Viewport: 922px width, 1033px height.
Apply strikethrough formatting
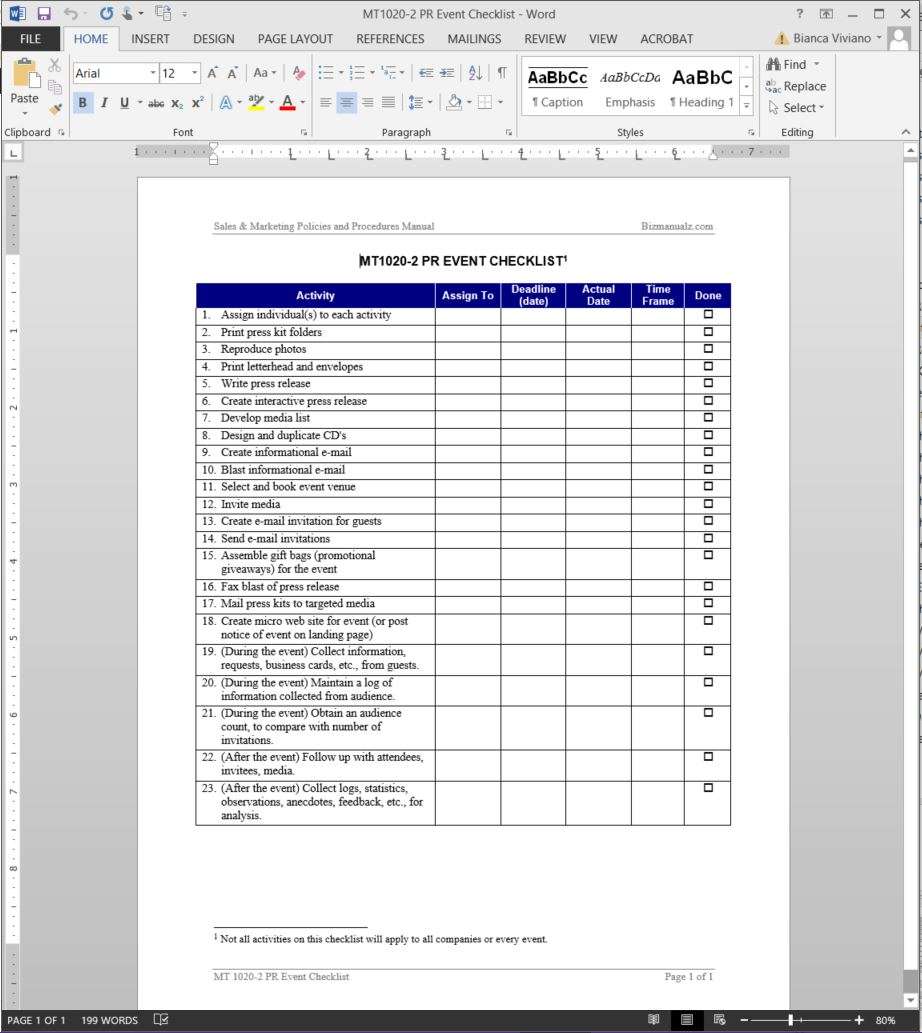156,103
